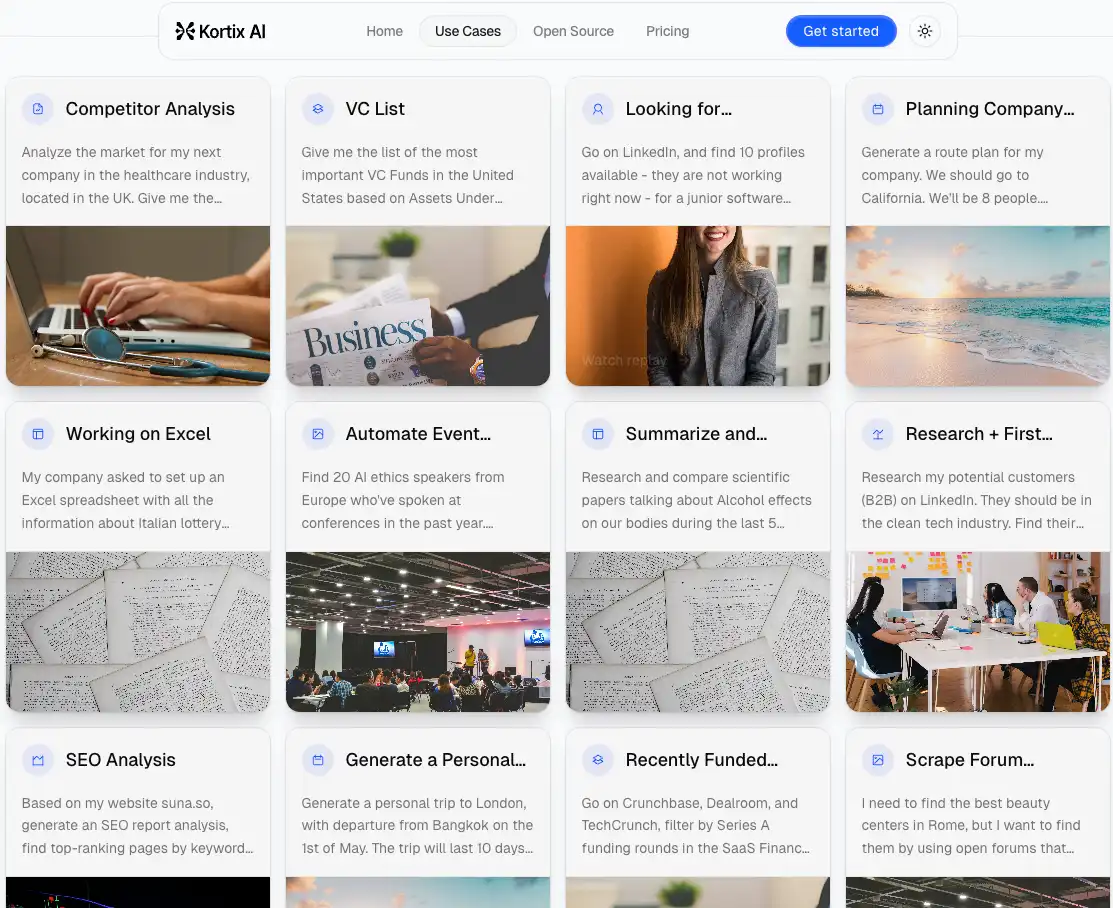This screenshot has height=908, width=1113.
Task: Click the Working on Excel papers thumbnail
Action: pyautogui.click(x=138, y=632)
